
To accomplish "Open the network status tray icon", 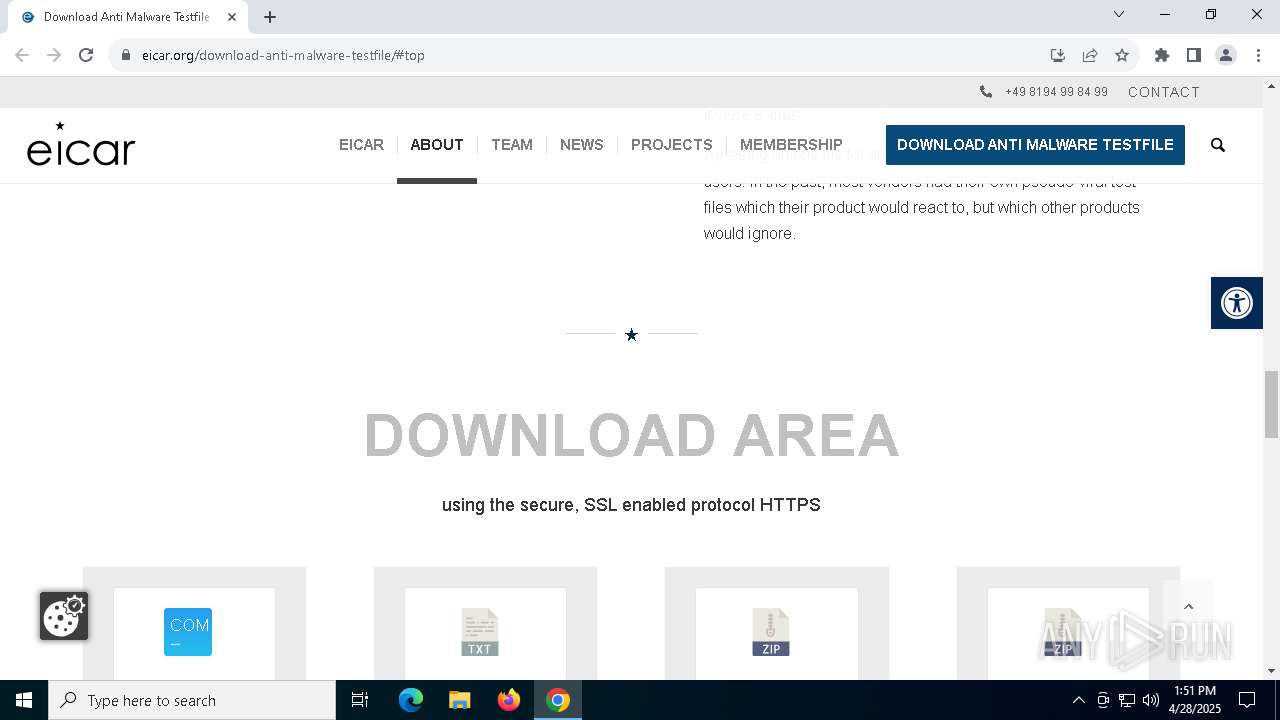I will (1127, 700).
